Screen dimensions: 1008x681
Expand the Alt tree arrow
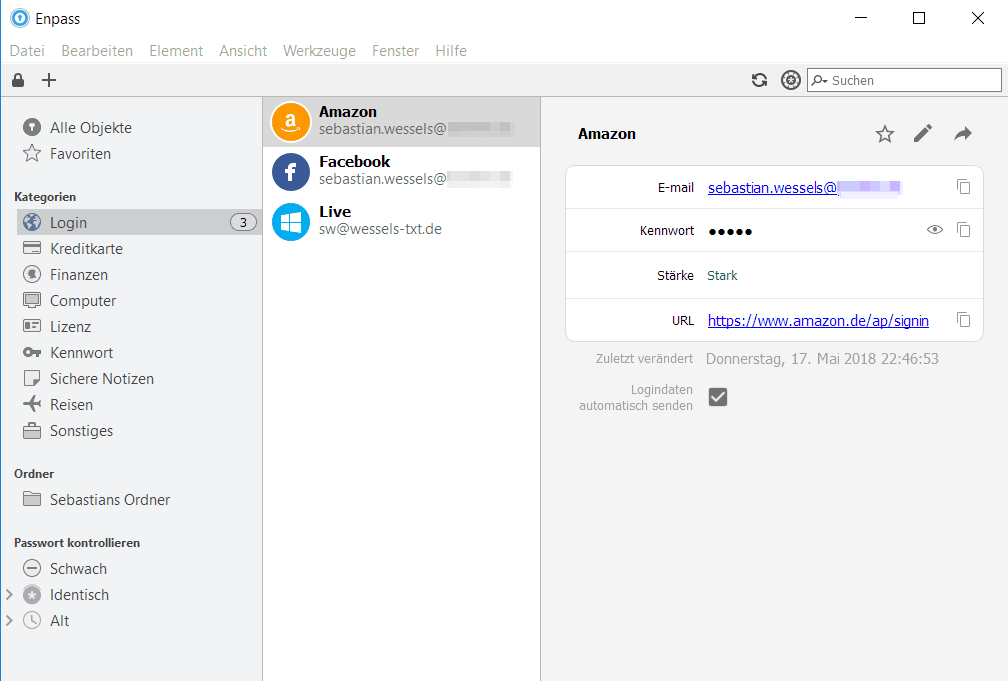9,621
